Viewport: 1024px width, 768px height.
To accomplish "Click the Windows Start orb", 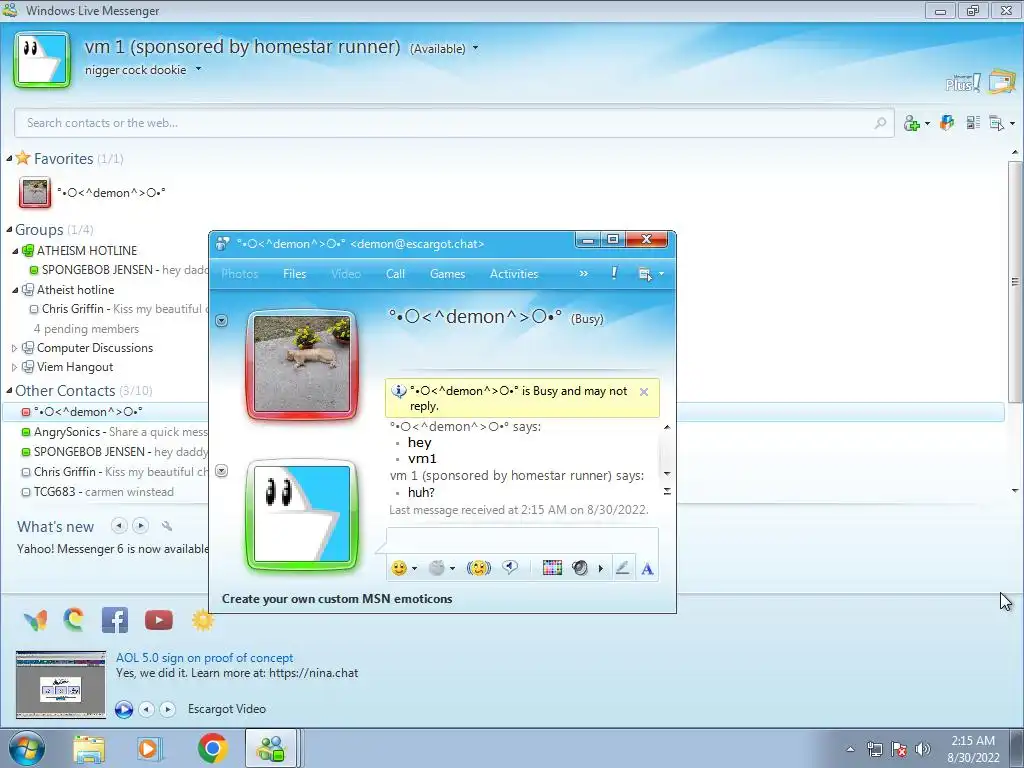I will 27,748.
